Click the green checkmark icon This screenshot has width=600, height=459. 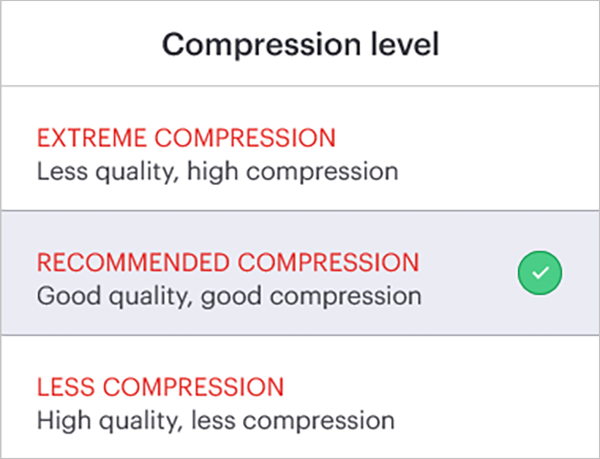point(540,273)
